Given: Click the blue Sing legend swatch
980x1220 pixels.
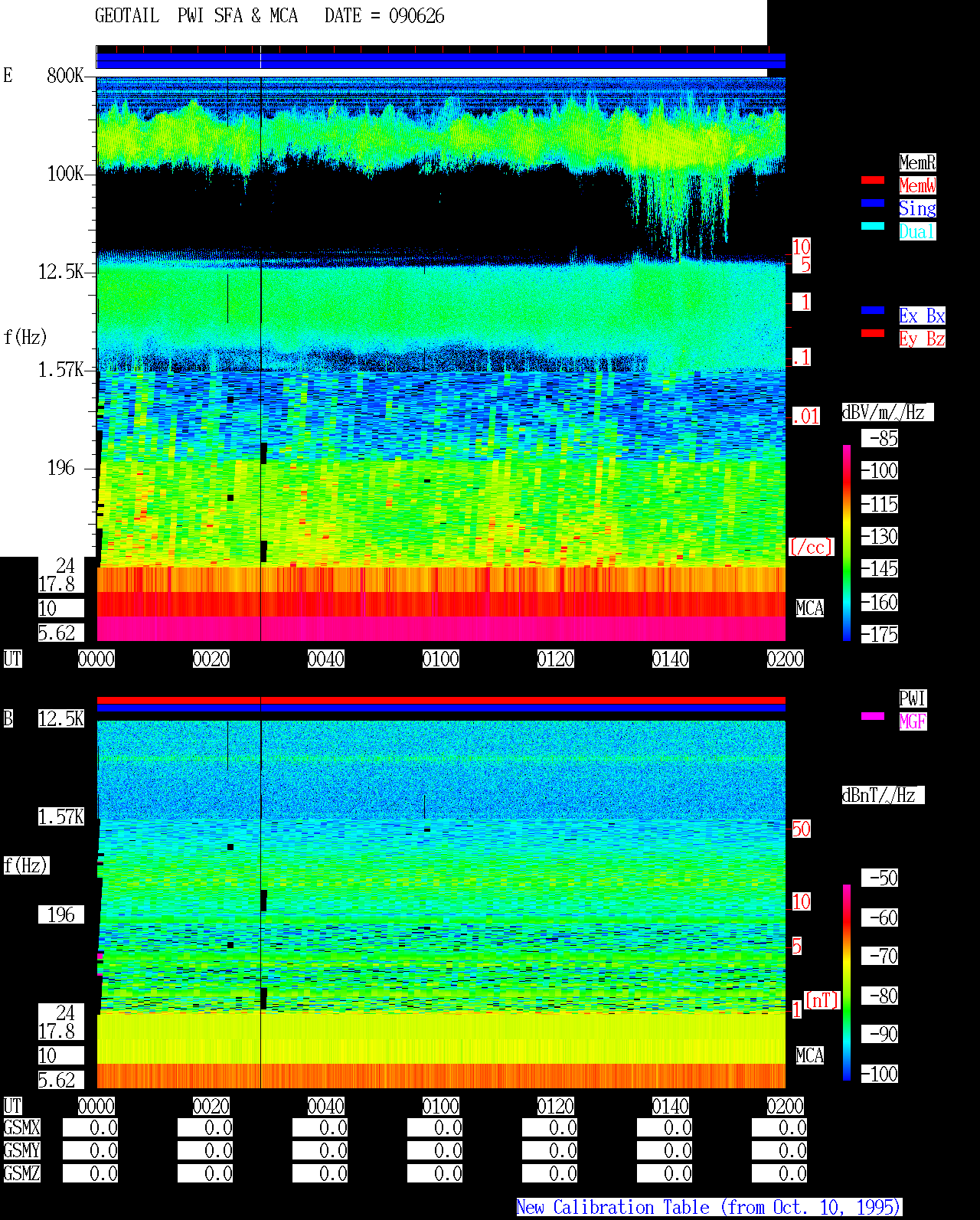Looking at the screenshot, I should coord(873,203).
